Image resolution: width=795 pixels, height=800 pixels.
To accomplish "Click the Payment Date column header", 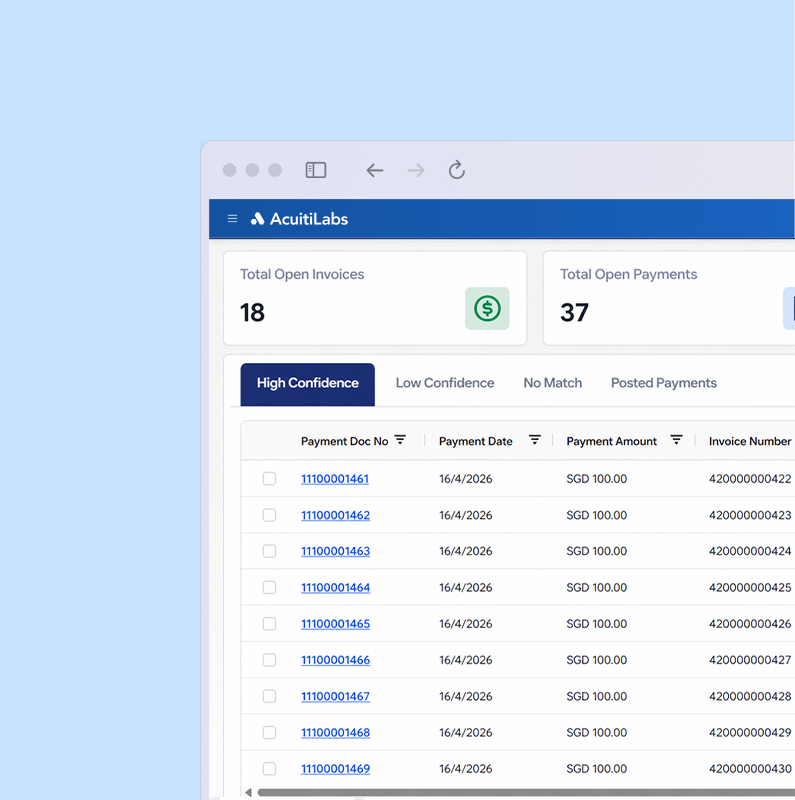I will click(476, 441).
